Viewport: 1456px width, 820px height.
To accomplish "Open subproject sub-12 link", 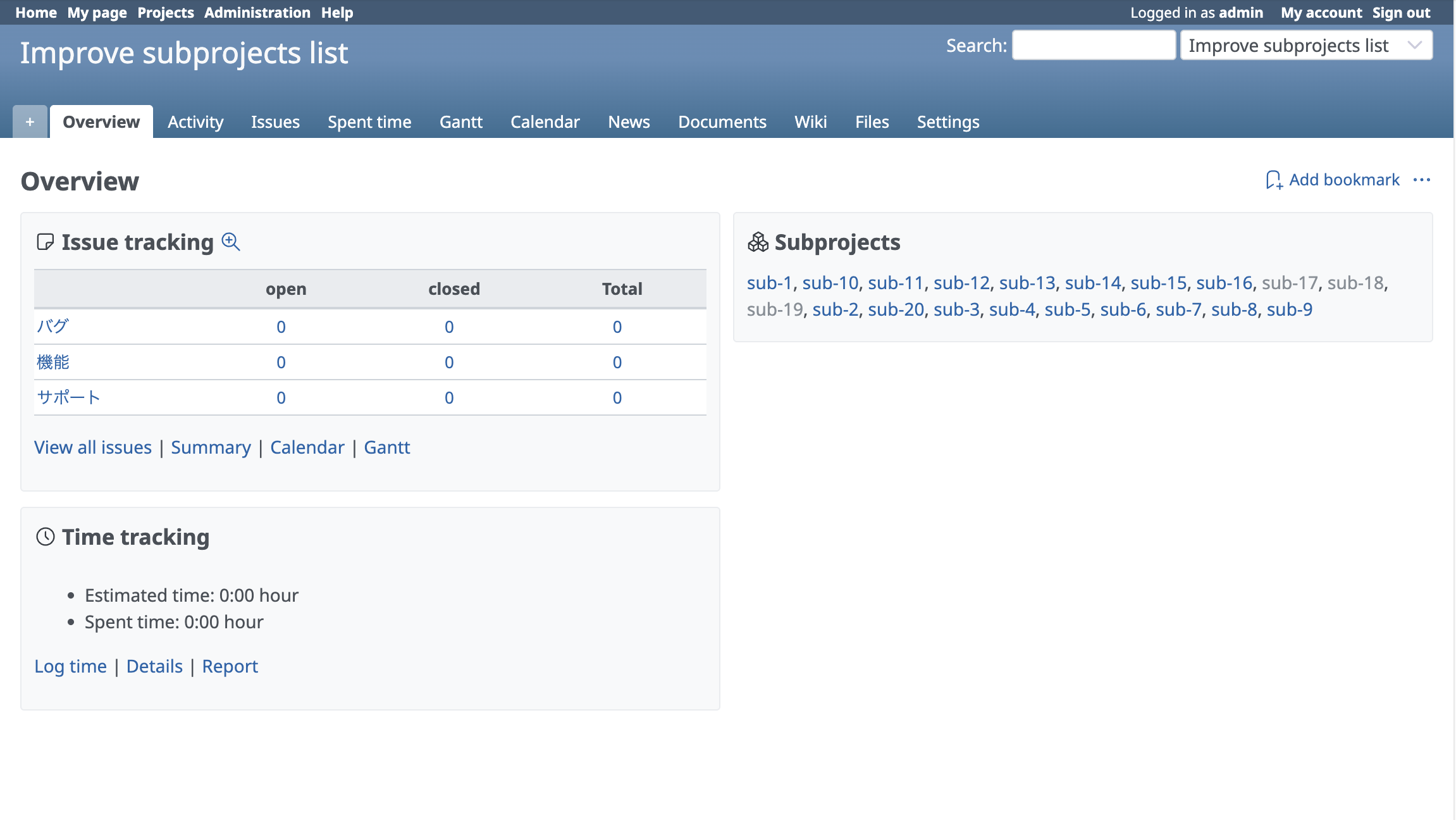I will pyautogui.click(x=961, y=283).
